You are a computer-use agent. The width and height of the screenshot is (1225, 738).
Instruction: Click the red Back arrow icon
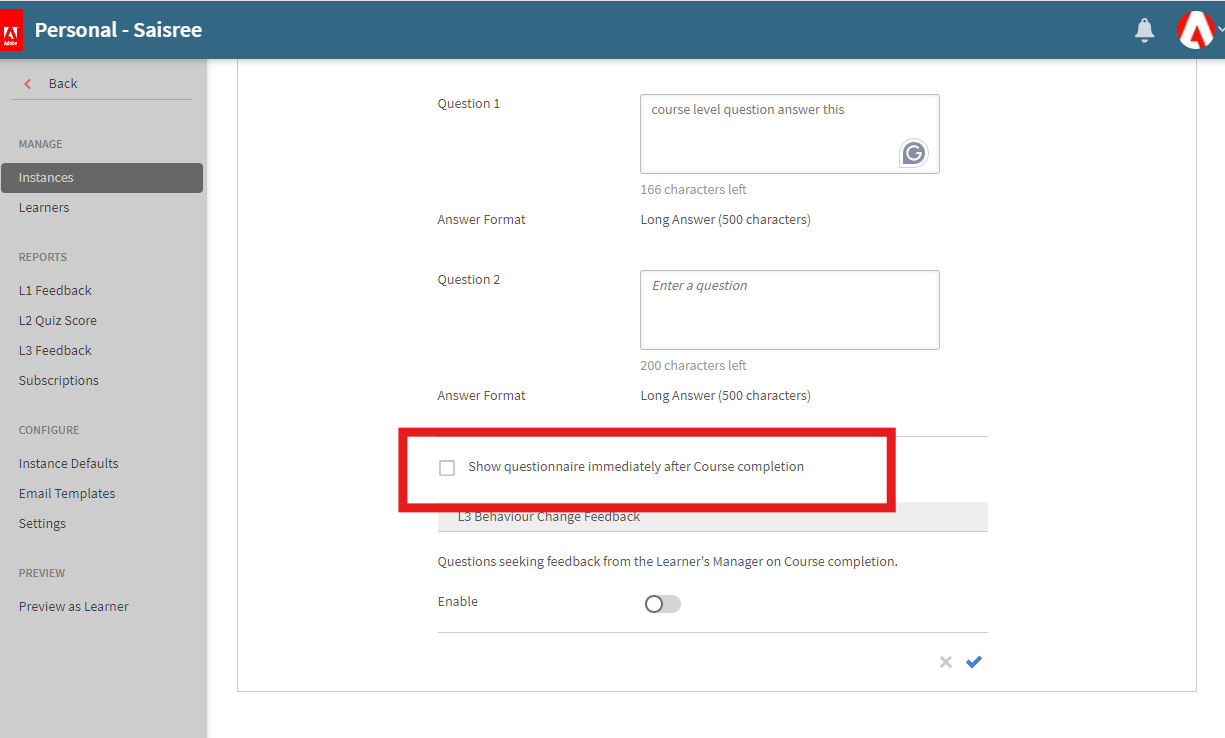tap(28, 84)
